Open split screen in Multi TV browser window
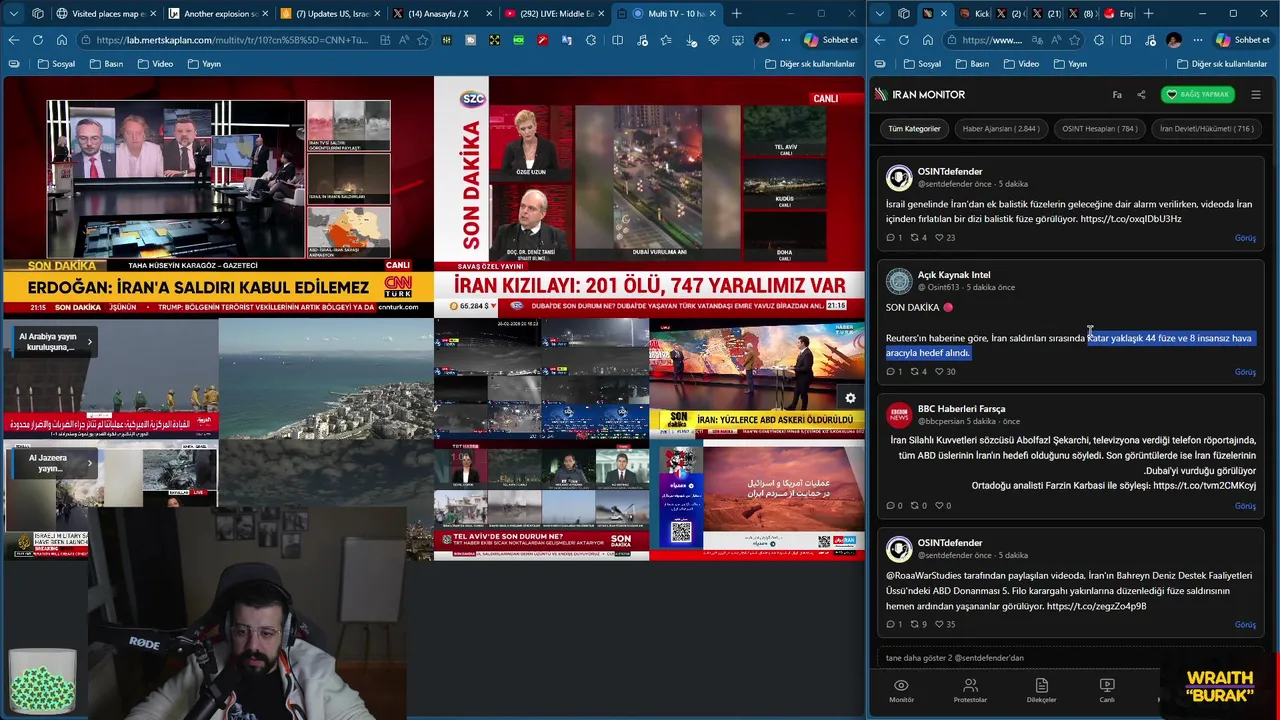The width and height of the screenshot is (1280, 720). (x=617, y=40)
